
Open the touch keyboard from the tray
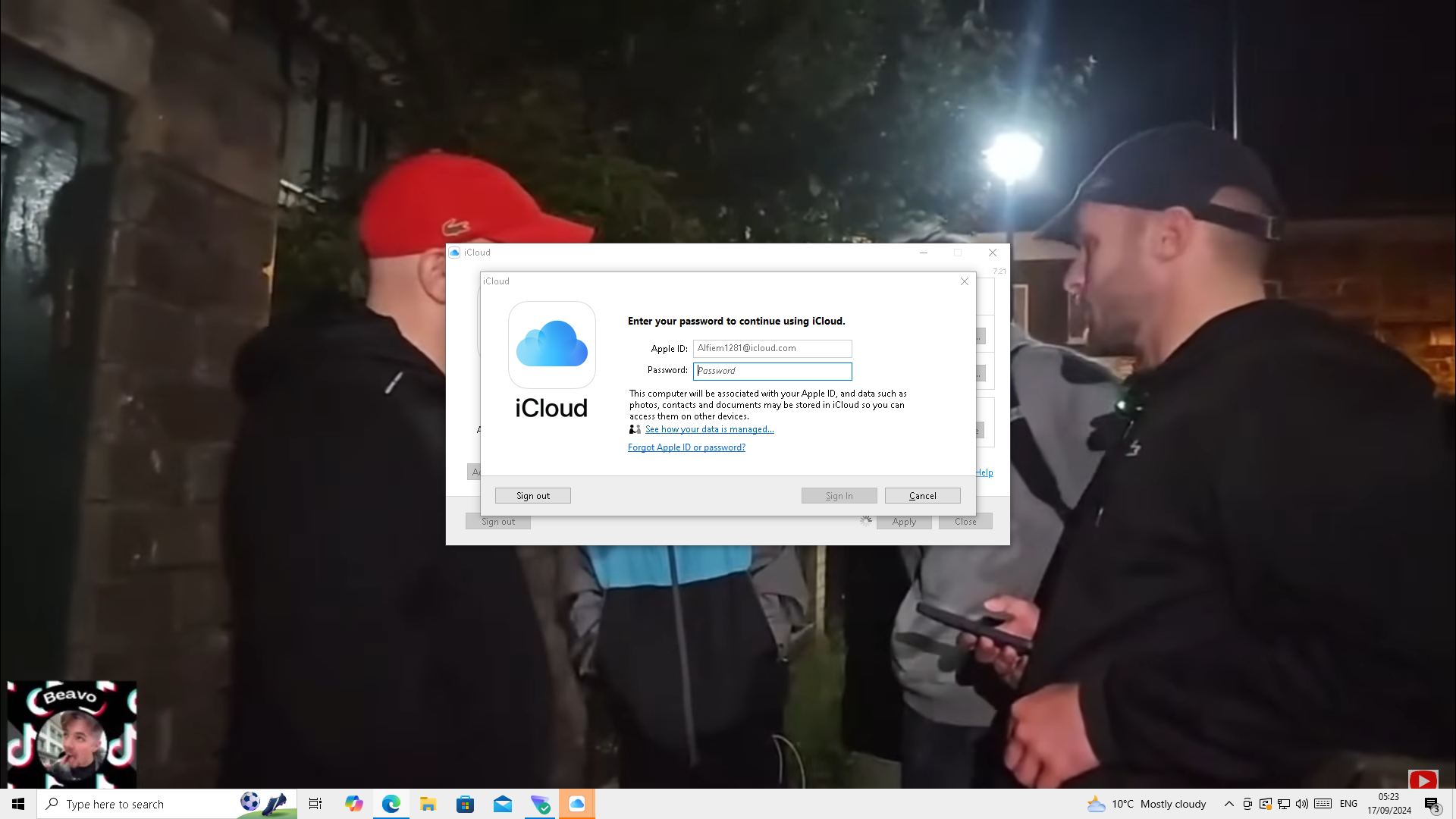tap(1323, 804)
